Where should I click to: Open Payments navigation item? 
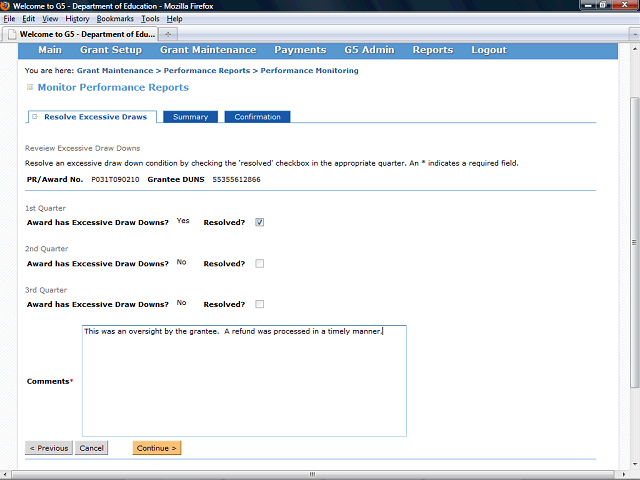[x=300, y=50]
